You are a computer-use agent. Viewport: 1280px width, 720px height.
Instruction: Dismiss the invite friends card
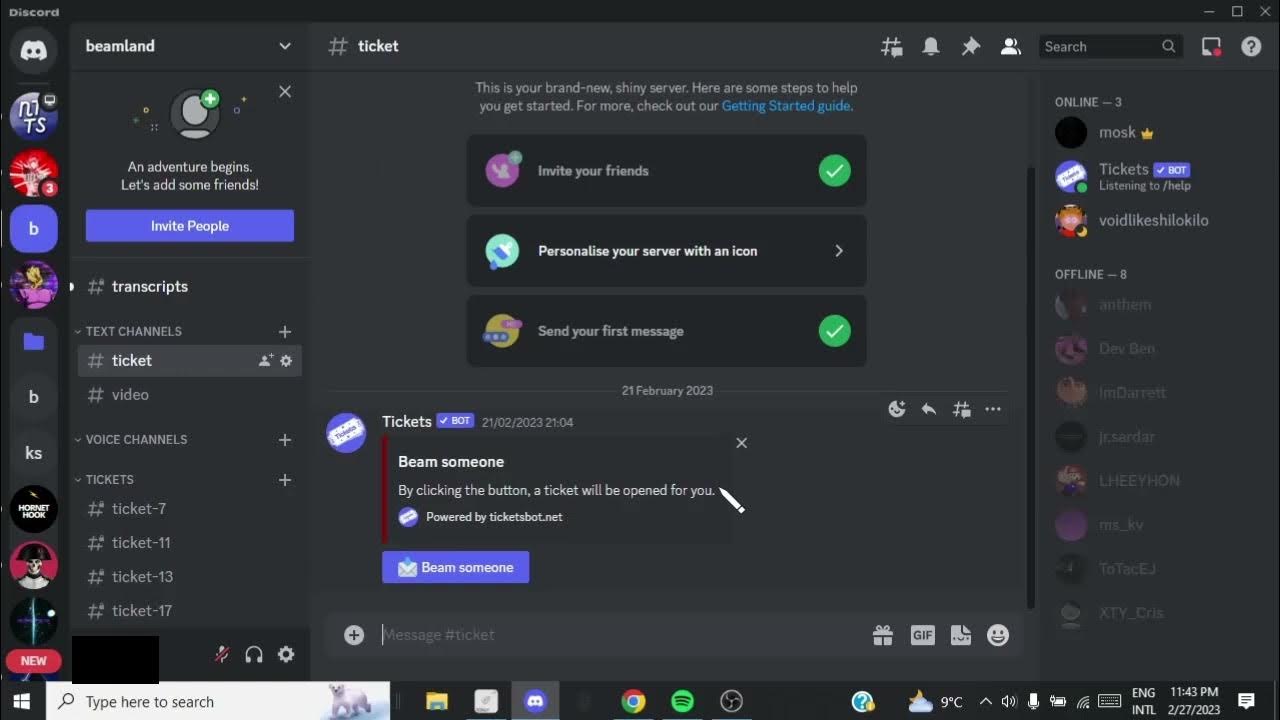tap(285, 92)
